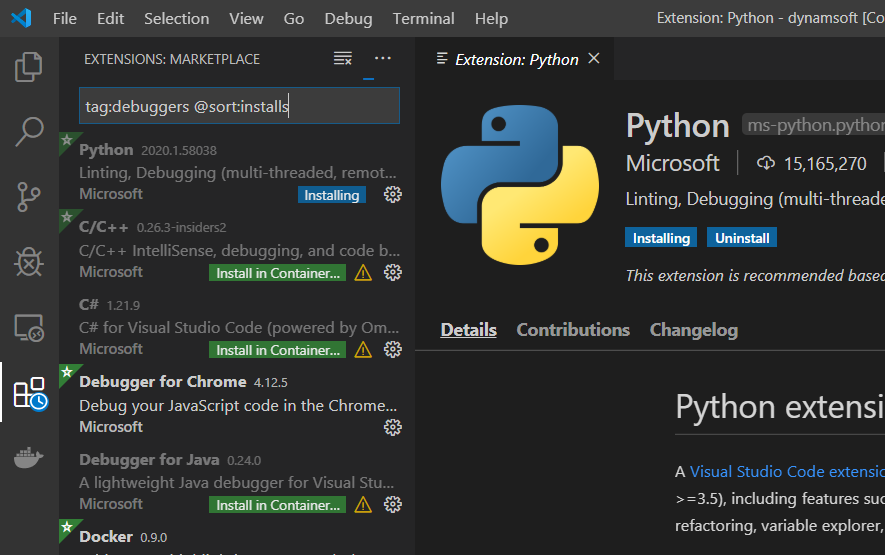The image size is (885, 555).
Task: Clear extensions search results icon
Action: click(x=343, y=59)
